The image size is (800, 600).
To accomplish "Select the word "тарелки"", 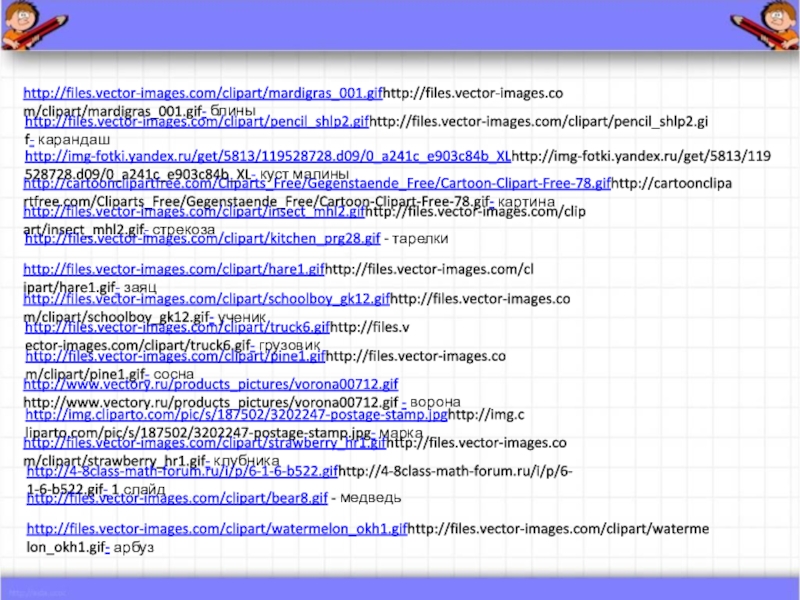I will pyautogui.click(x=420, y=238).
